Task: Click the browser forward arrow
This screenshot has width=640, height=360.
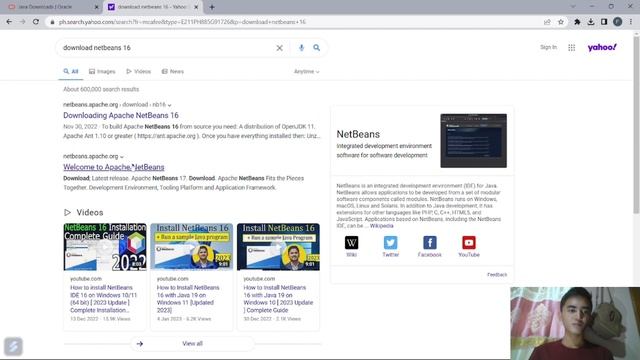Action: 22,22
